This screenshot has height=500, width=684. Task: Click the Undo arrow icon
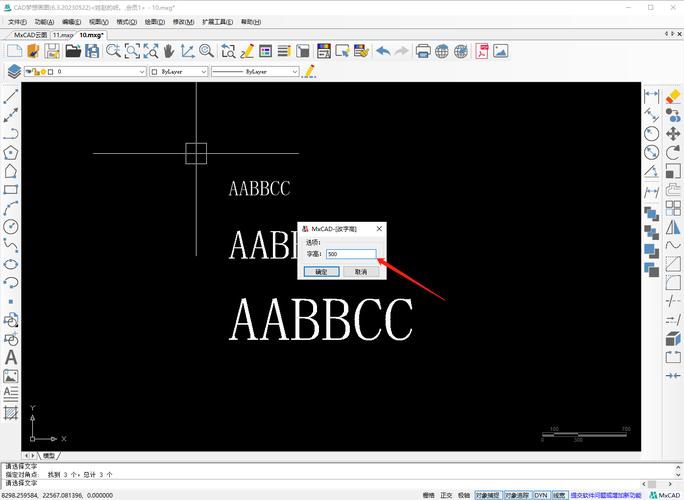(383, 50)
